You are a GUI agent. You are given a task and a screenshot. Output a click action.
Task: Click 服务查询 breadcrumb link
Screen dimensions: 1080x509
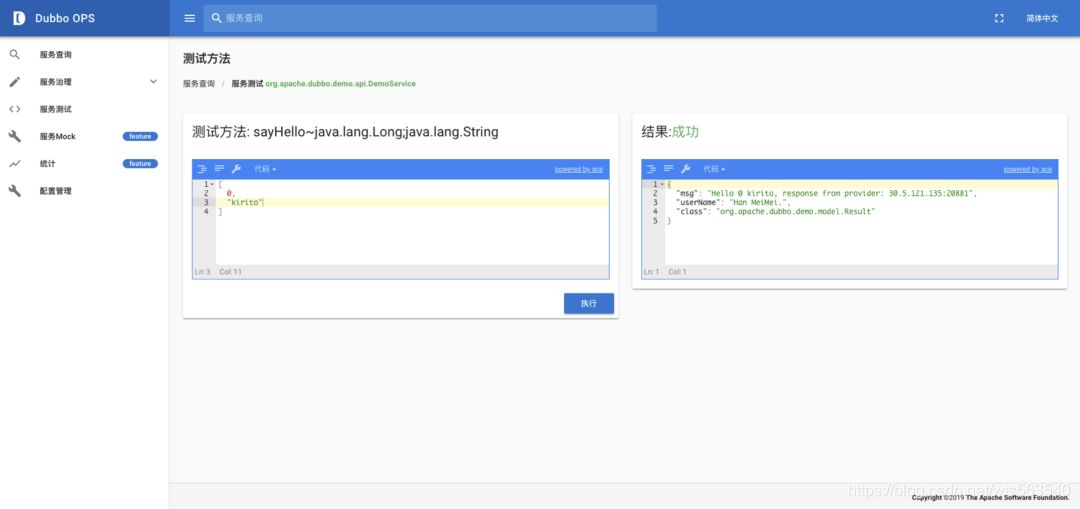pyautogui.click(x=199, y=83)
